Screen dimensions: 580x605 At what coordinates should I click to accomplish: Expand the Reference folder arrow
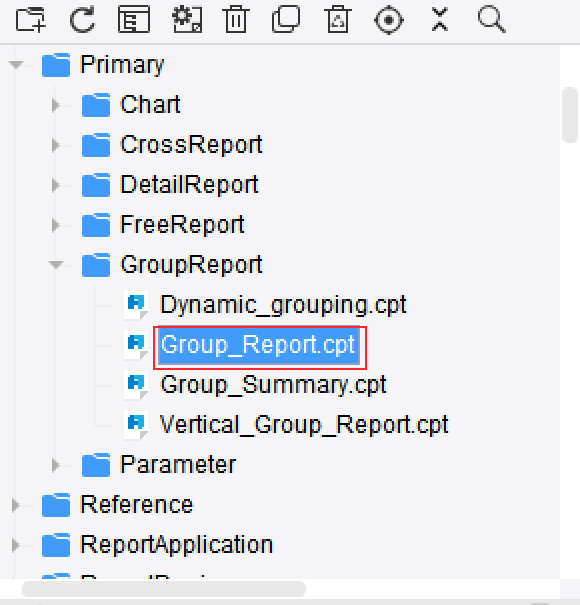tap(16, 505)
